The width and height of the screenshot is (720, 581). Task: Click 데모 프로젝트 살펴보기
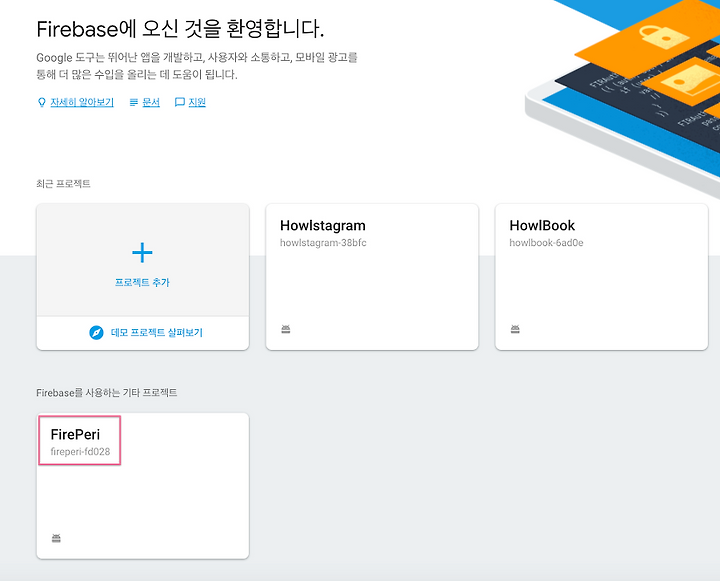pyautogui.click(x=157, y=333)
